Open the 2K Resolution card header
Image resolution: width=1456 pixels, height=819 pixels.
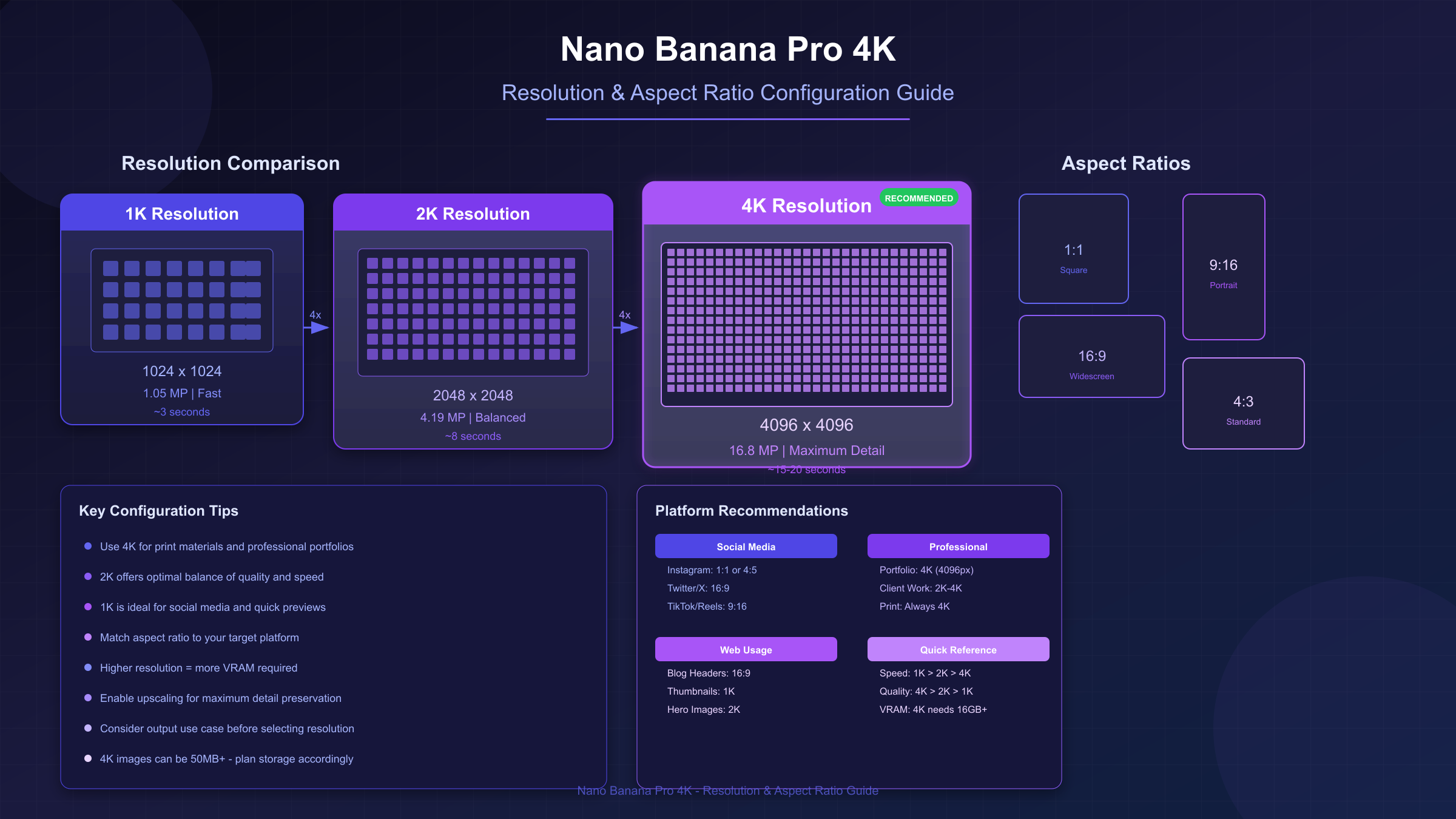point(473,214)
